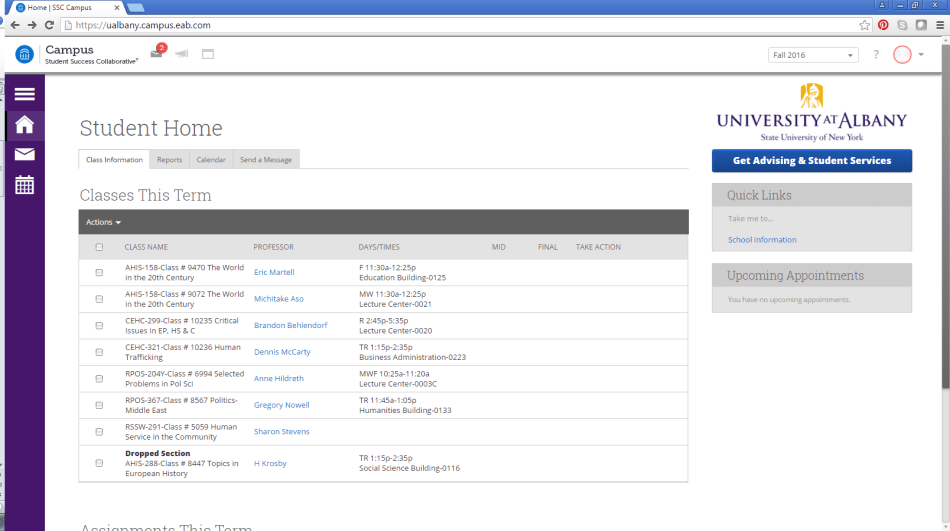Viewport: 950px width, 531px height.
Task: Toggle the select-all checkbox in table header
Action: click(99, 247)
